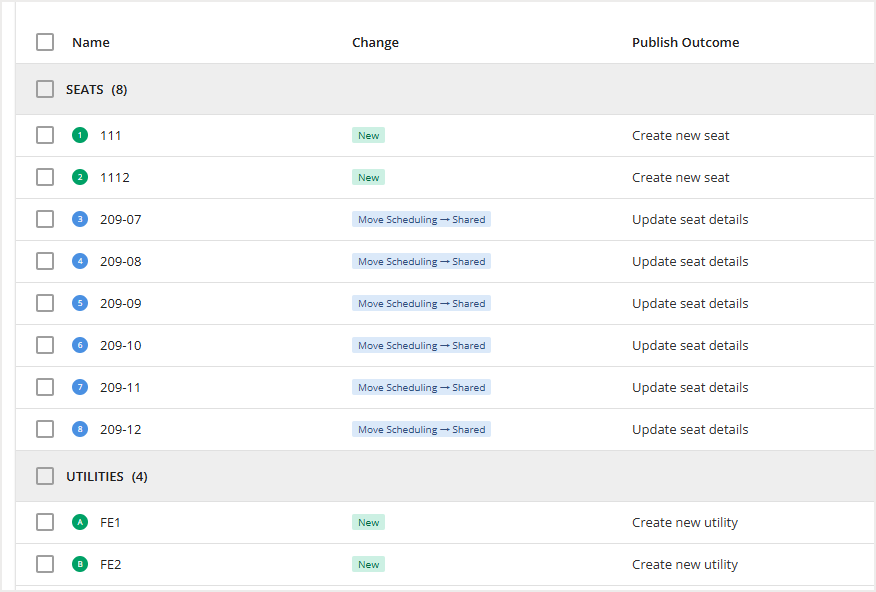Sort by the Change column header
This screenshot has height=592, width=876.
click(375, 42)
